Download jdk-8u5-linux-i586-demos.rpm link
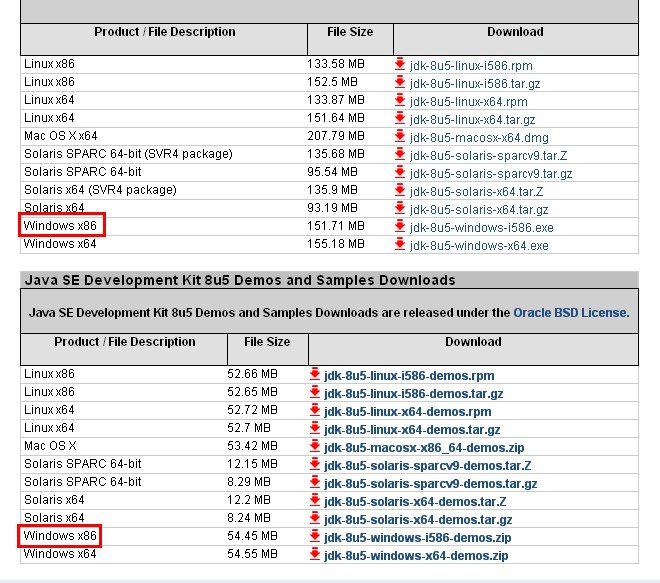The height and width of the screenshot is (583, 660). pos(409,375)
